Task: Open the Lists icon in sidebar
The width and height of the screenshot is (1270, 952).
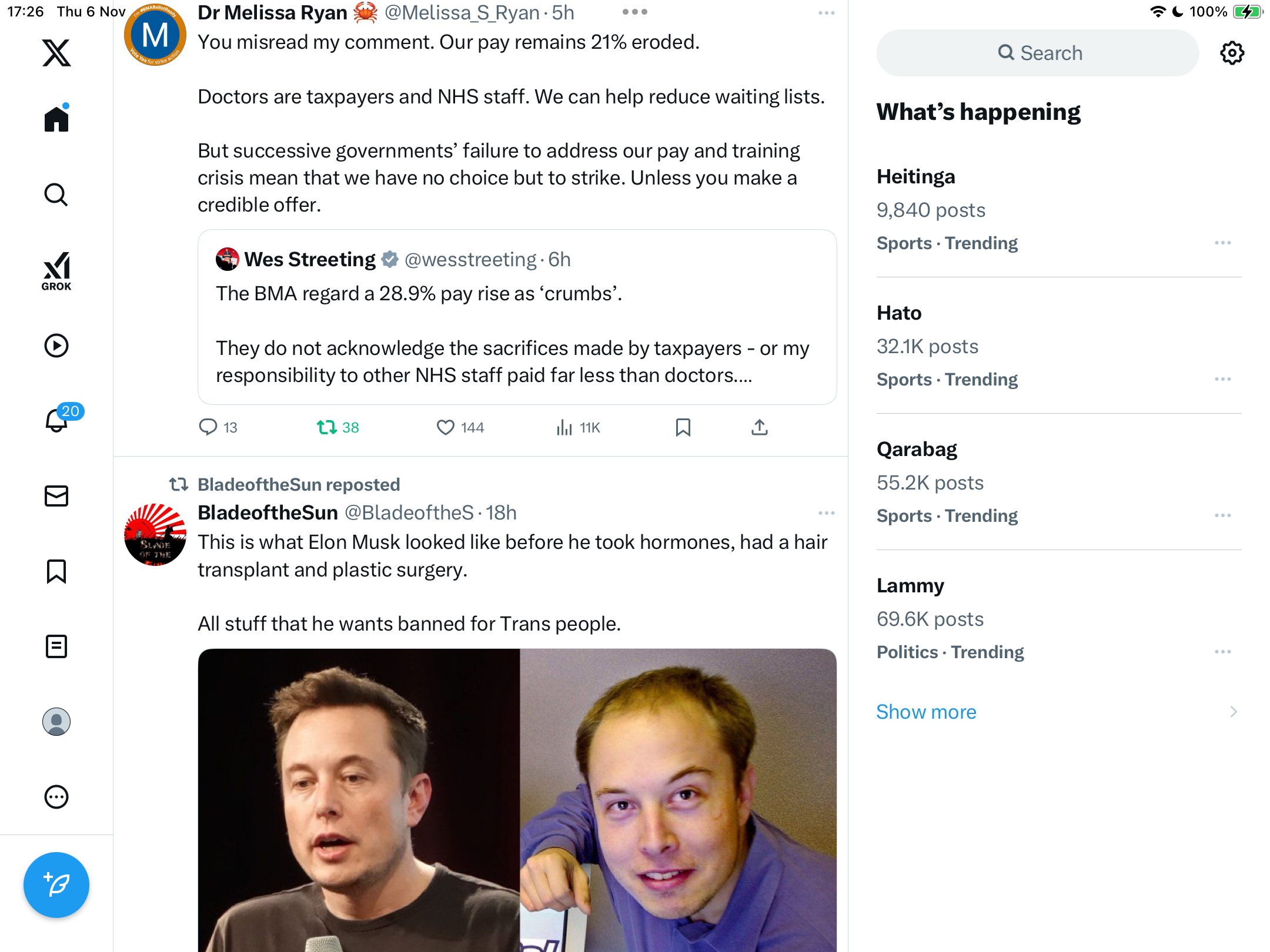Action: point(56,646)
